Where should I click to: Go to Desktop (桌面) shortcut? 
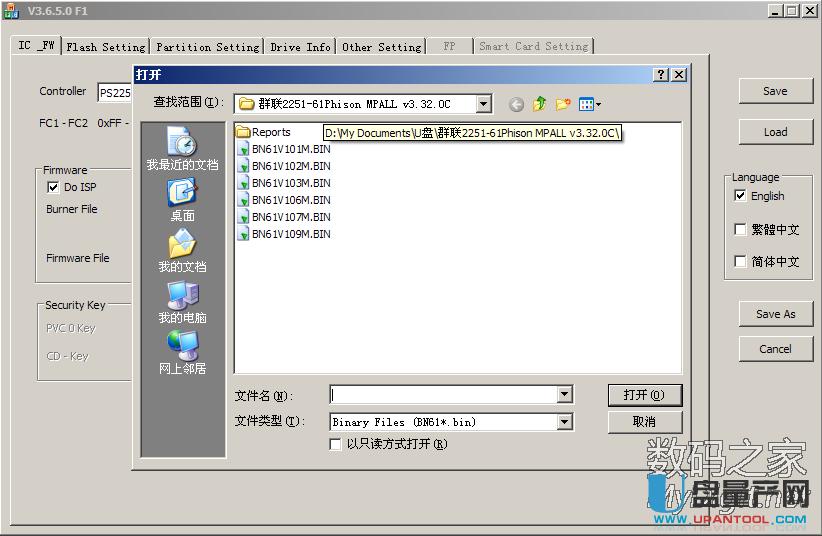(x=182, y=200)
